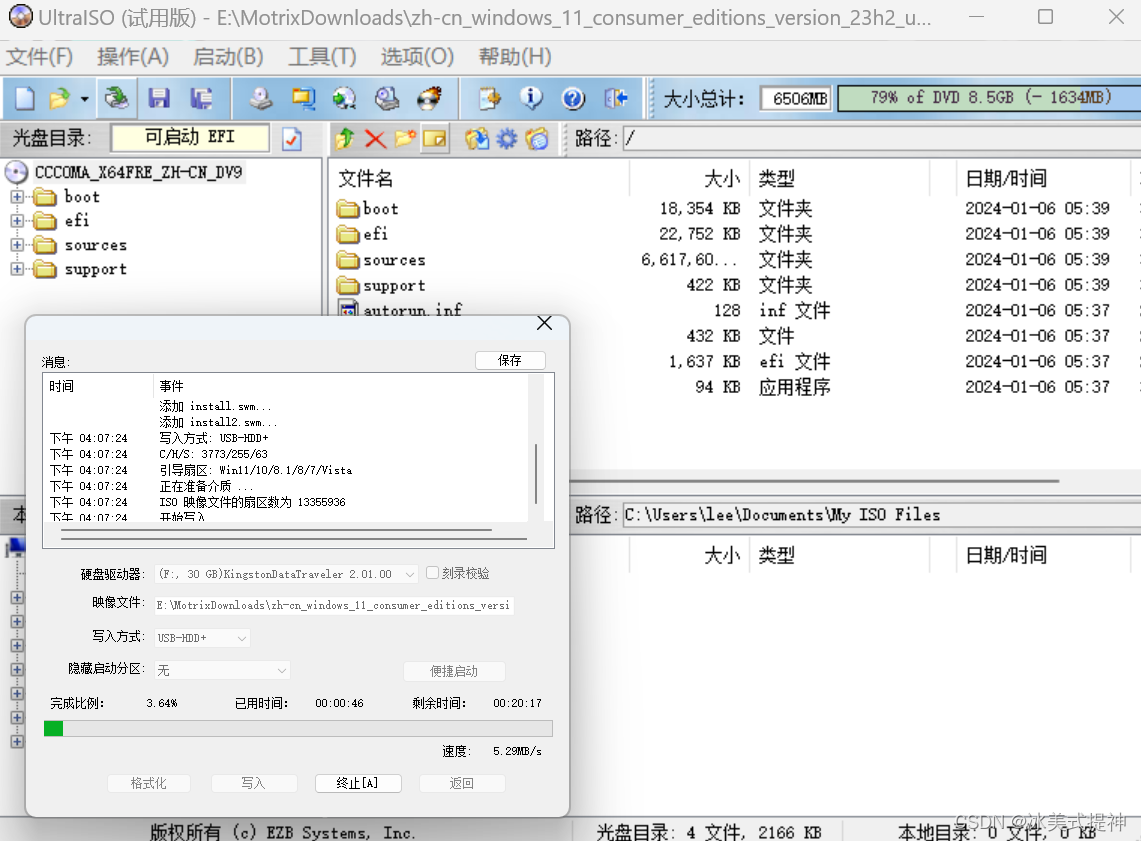Click the 便捷启动 button
This screenshot has height=841, width=1141.
pos(454,671)
